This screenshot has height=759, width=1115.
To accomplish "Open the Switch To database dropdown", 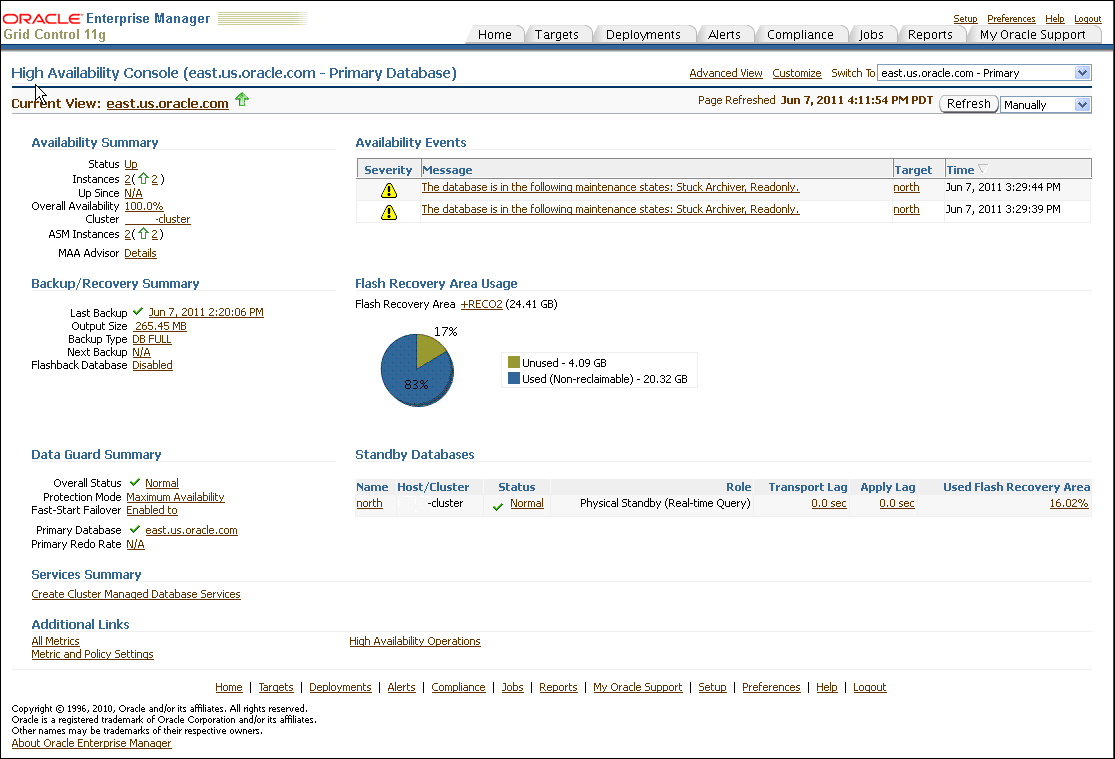I will tap(1082, 73).
